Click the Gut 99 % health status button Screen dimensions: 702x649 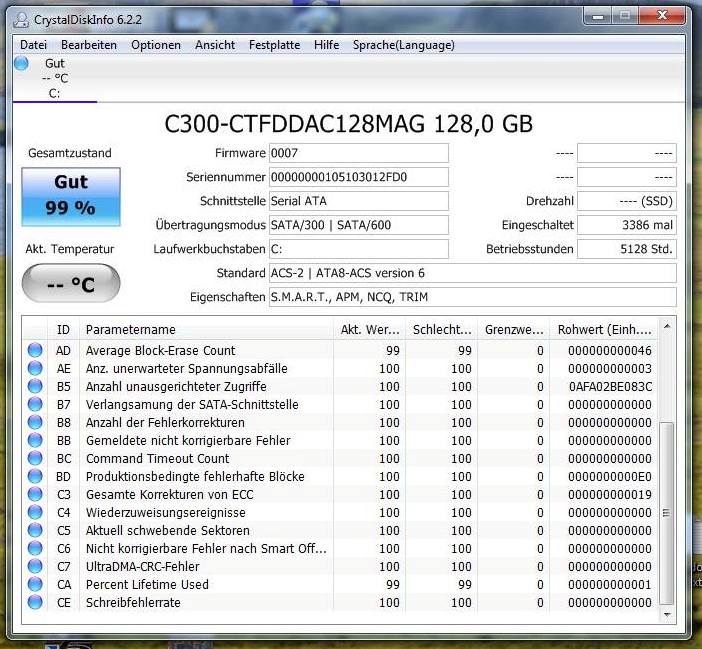tap(71, 196)
